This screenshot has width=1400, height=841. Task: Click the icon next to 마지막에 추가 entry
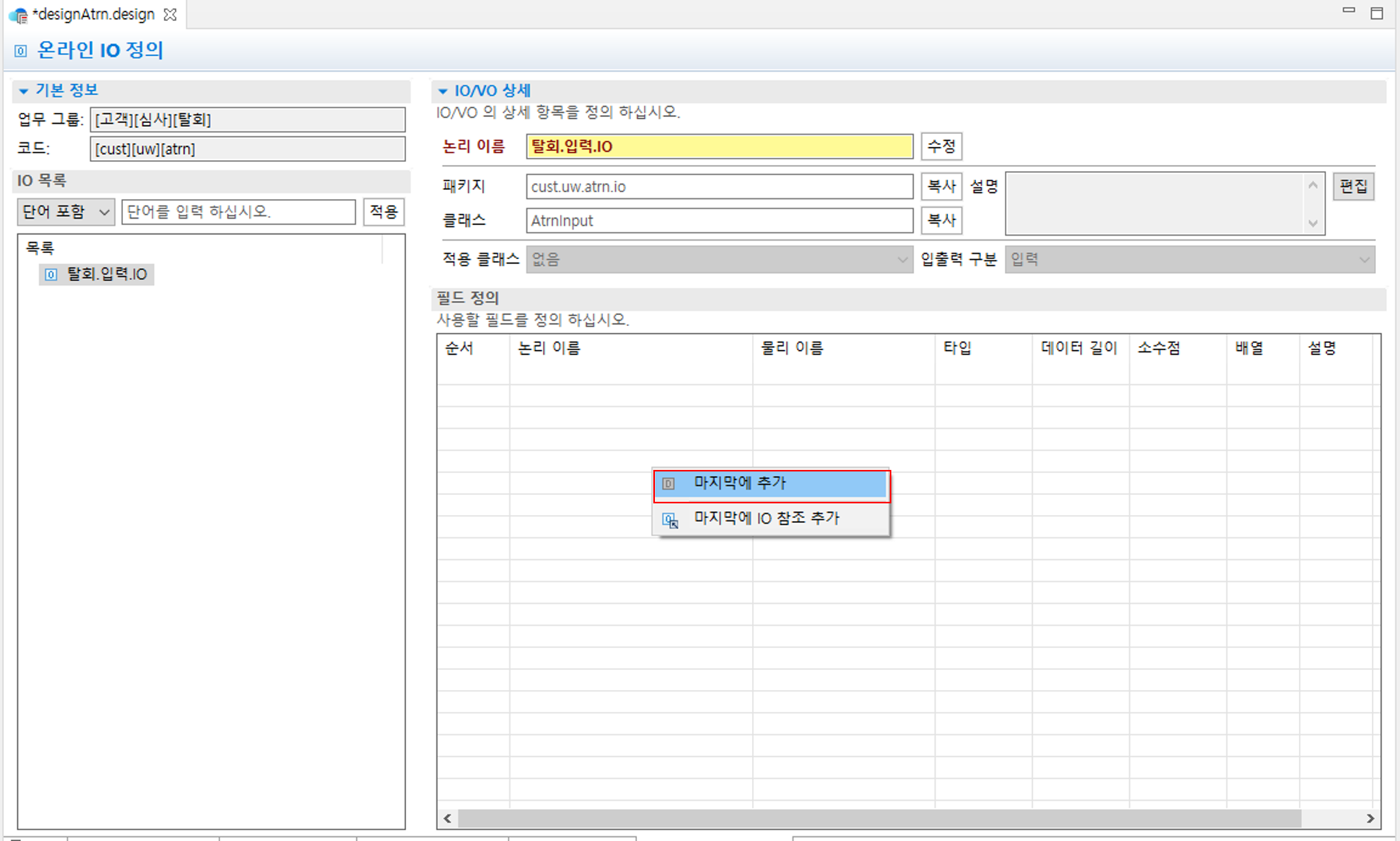[x=667, y=483]
